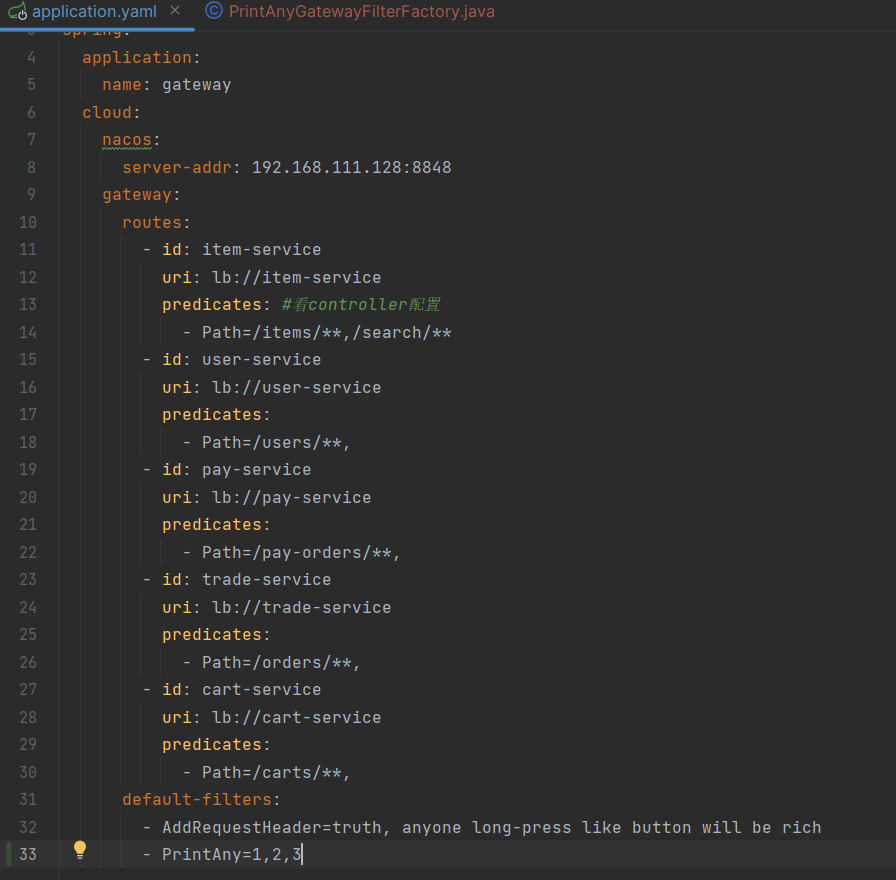Viewport: 896px width, 880px height.
Task: Click the cart-service id value on line 27
Action: pyautogui.click(x=261, y=689)
